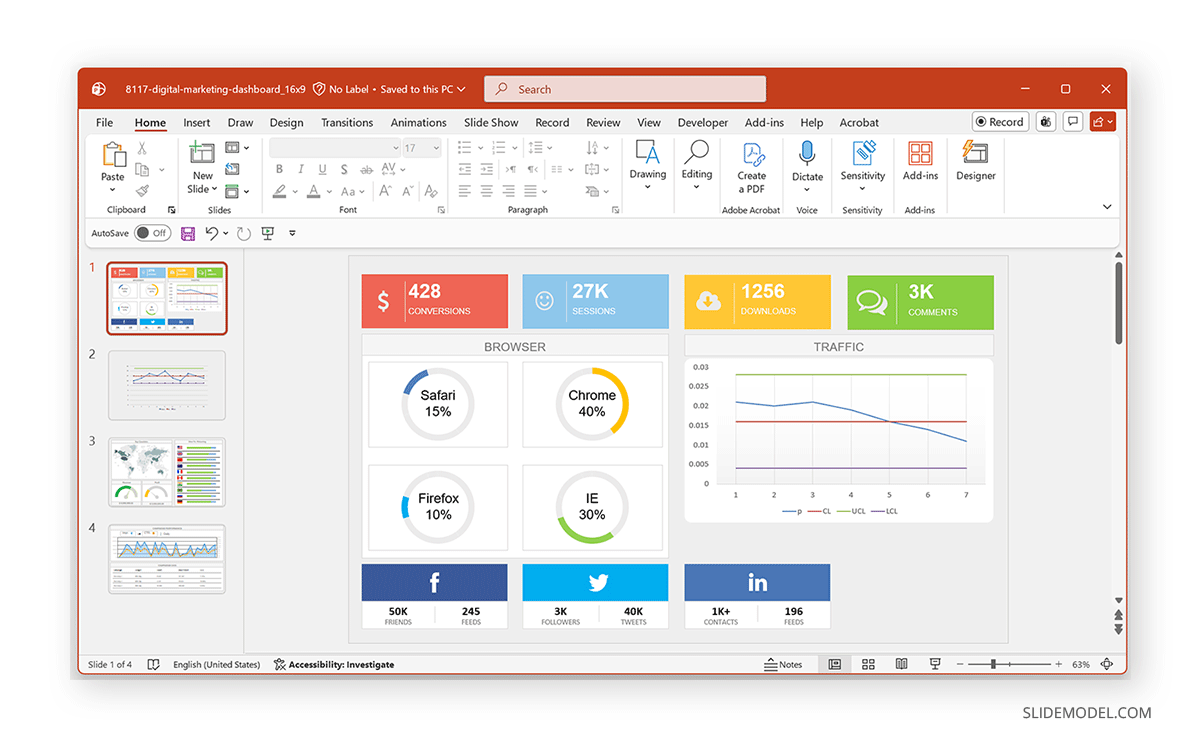
Task: Click English (United States) language indicator
Action: pos(216,664)
